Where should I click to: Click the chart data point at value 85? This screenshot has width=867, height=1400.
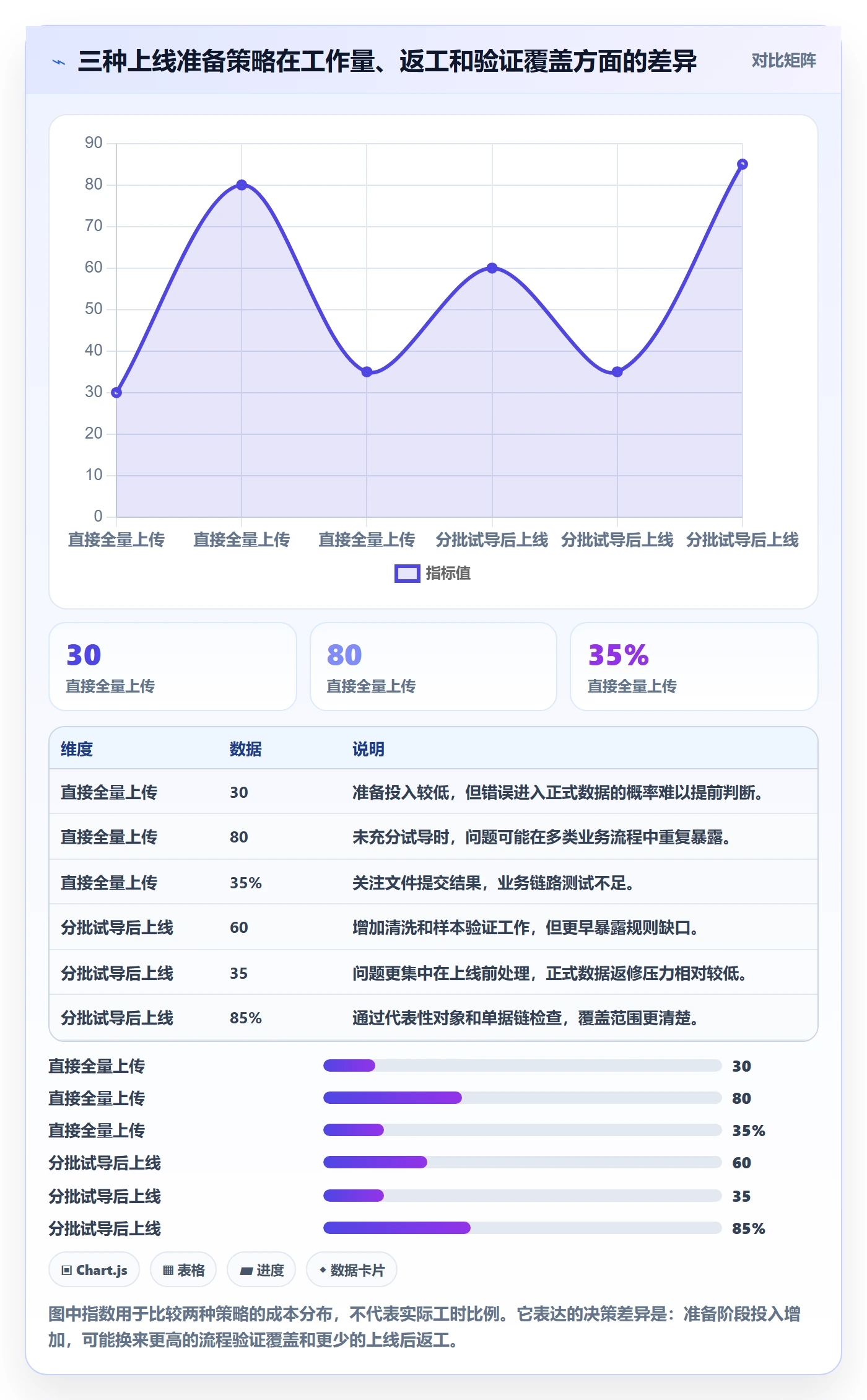click(x=743, y=164)
